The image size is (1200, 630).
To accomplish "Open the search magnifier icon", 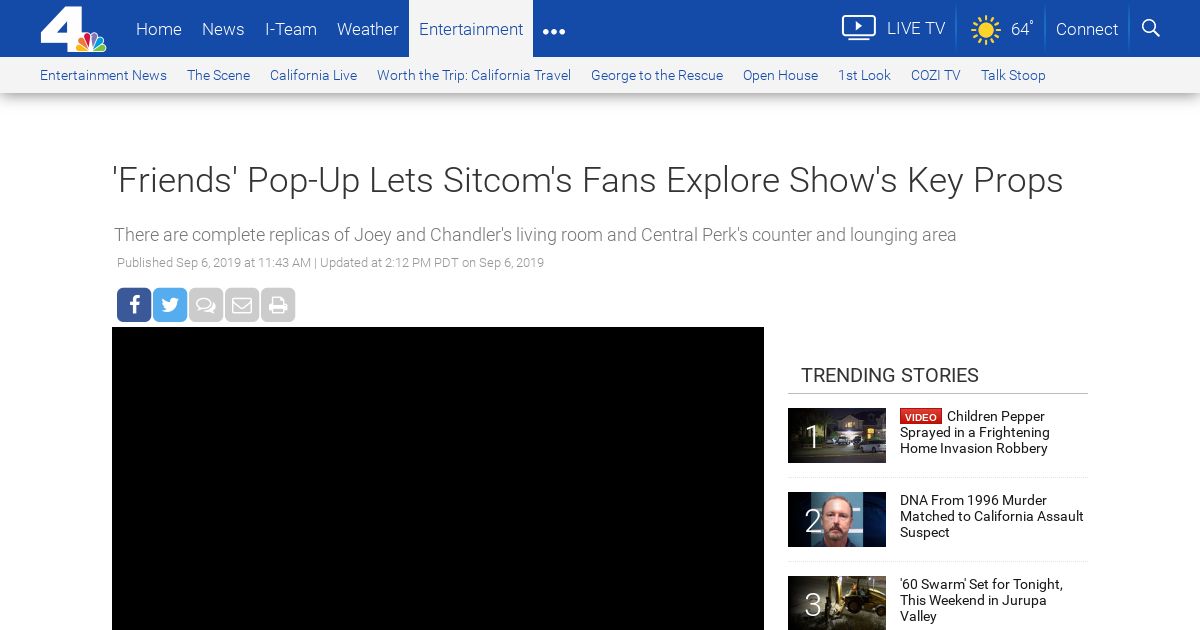I will [1151, 28].
